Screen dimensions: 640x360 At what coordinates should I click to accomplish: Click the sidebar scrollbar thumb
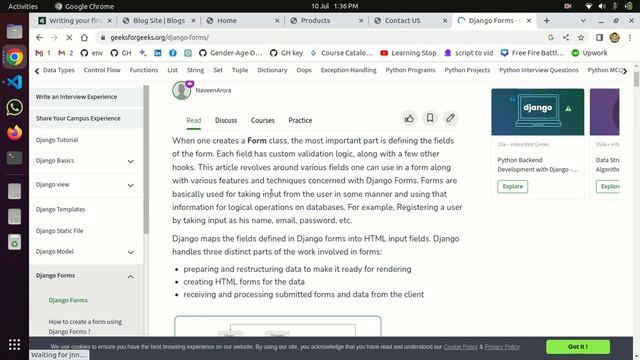[x=146, y=159]
